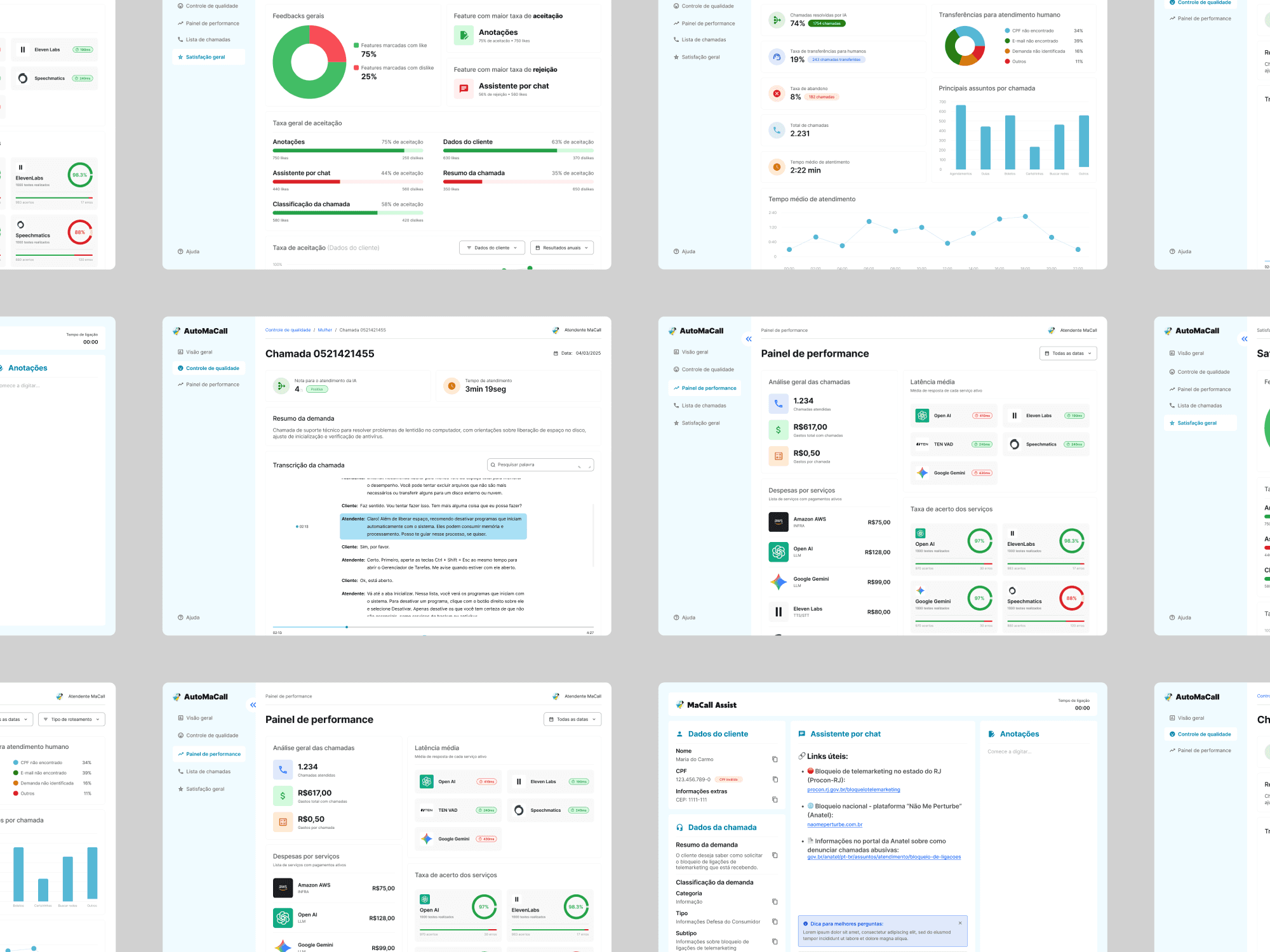Click the TEN VAD service icon
This screenshot has width=1270, height=952.
pyautogui.click(x=923, y=444)
